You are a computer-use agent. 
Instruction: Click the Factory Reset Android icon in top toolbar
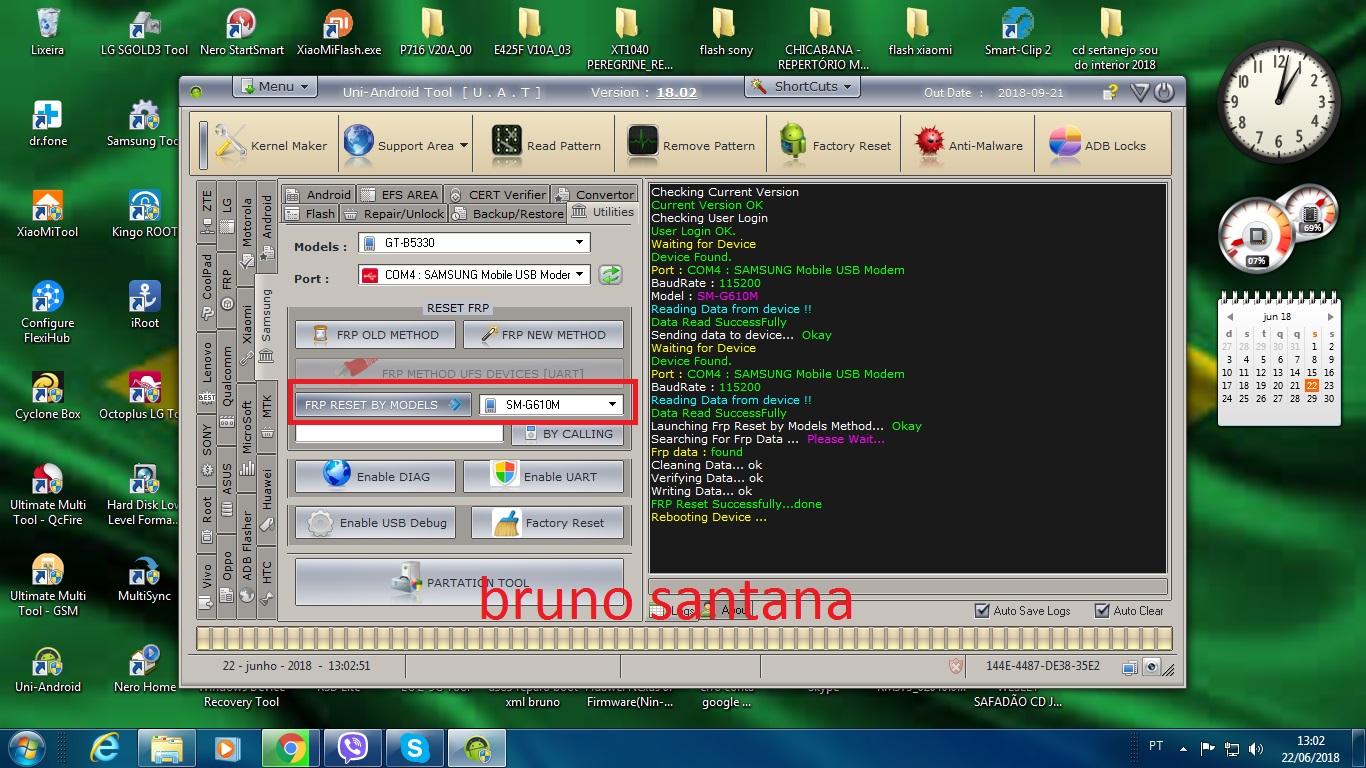793,145
